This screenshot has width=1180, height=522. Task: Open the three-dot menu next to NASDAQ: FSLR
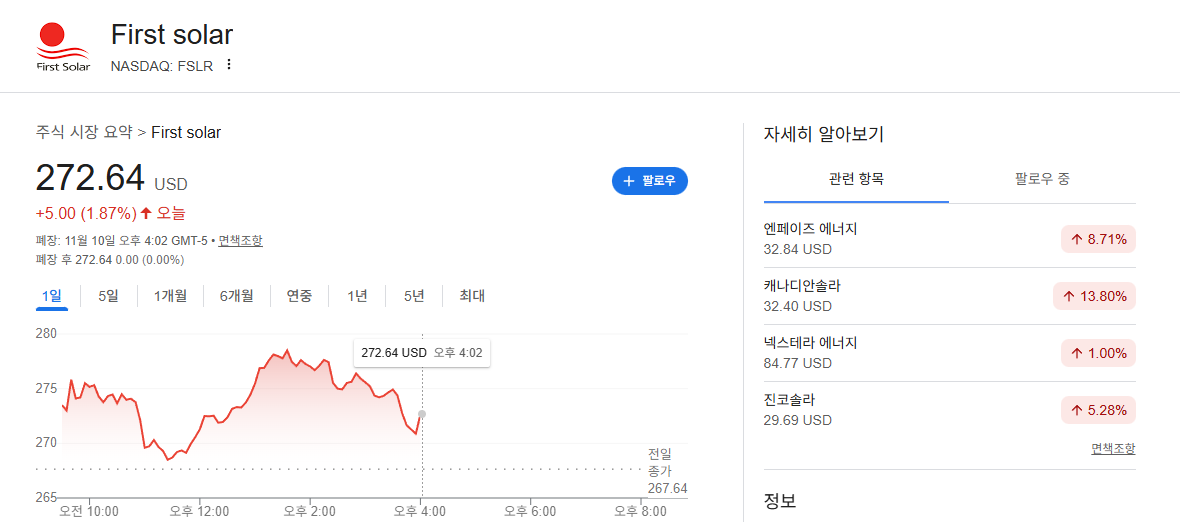click(x=230, y=65)
